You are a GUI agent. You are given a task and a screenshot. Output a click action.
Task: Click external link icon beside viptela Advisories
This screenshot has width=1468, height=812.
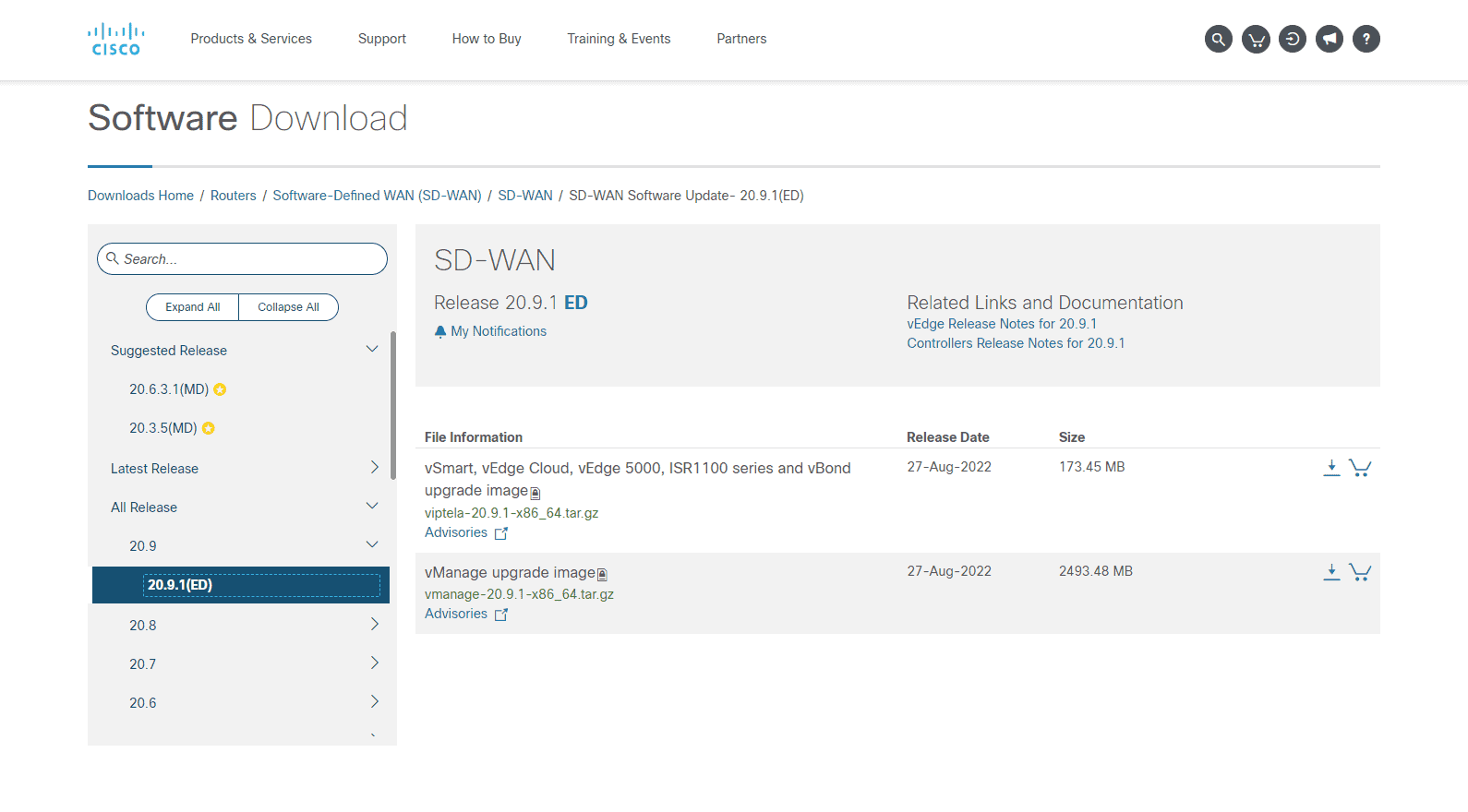[x=501, y=533]
